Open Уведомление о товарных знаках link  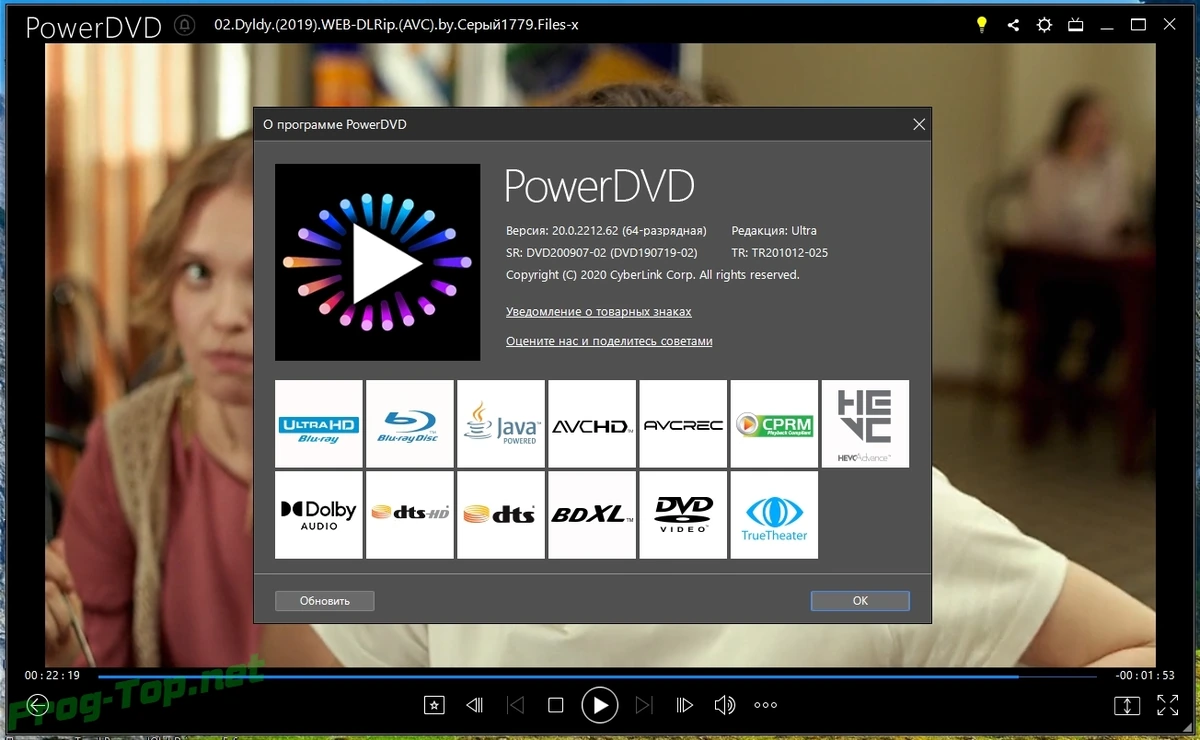pyautogui.click(x=599, y=312)
